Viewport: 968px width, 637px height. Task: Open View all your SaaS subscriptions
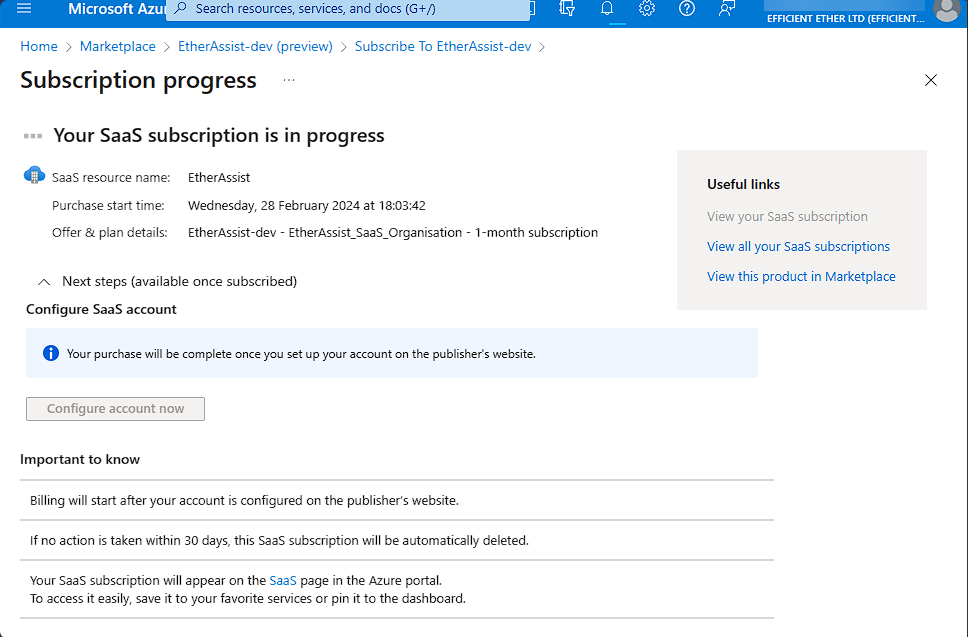click(798, 246)
